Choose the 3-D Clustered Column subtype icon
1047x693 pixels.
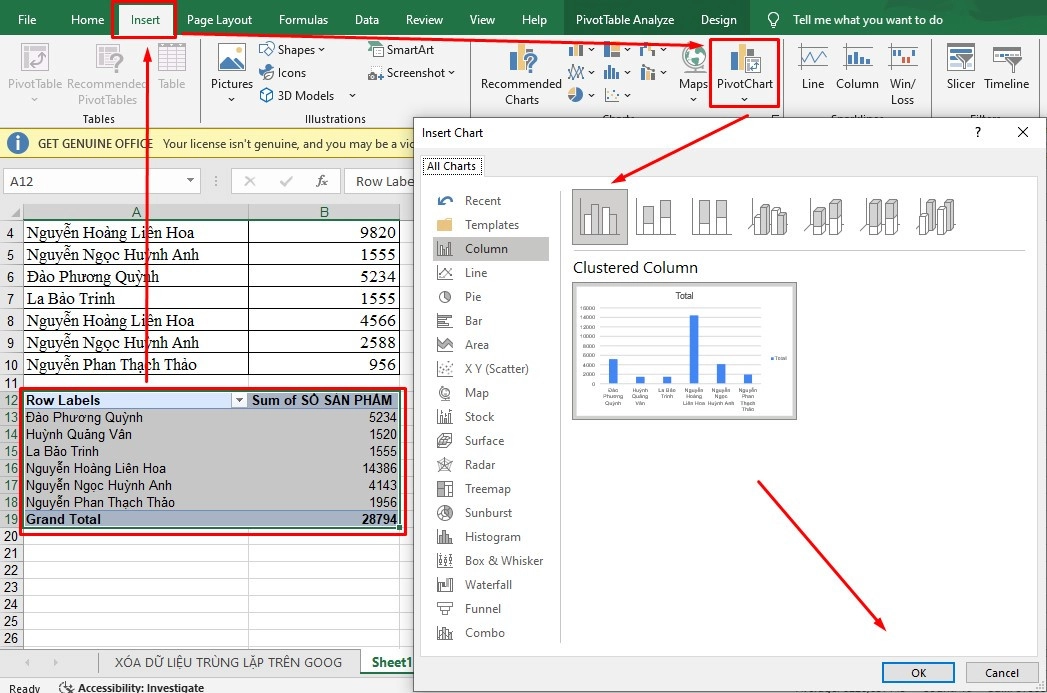[x=770, y=217]
